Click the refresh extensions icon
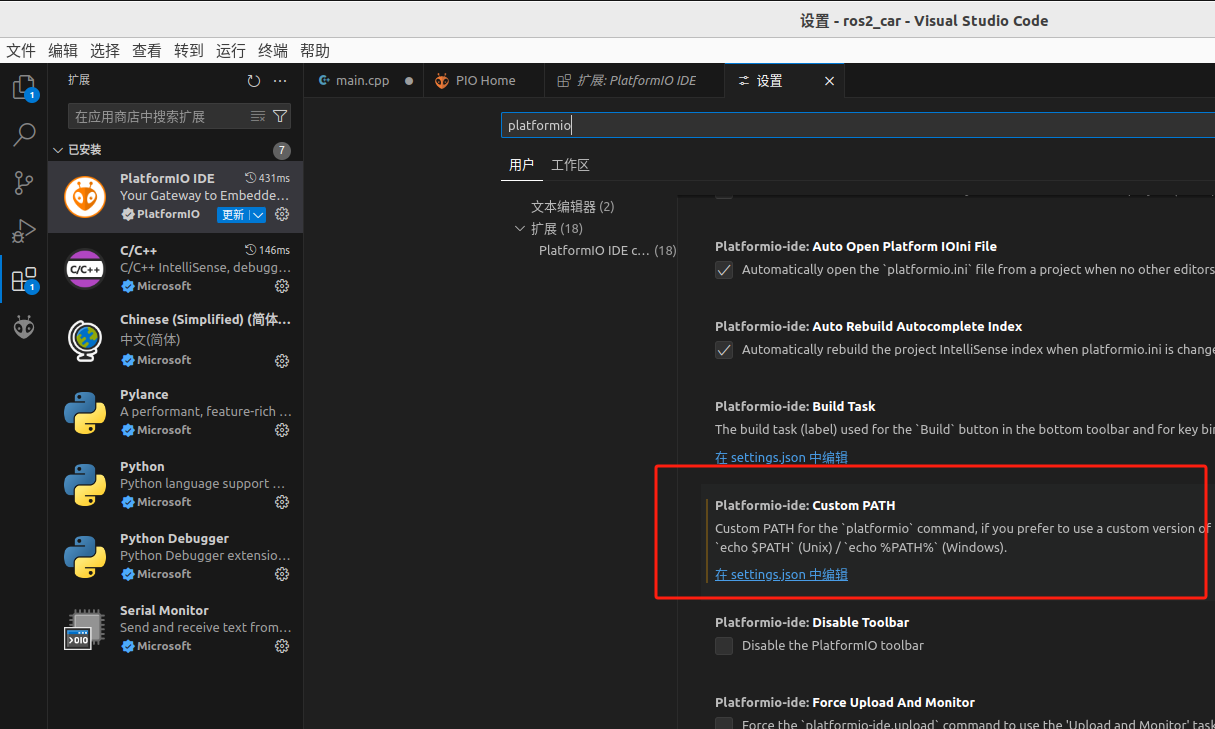 [253, 80]
